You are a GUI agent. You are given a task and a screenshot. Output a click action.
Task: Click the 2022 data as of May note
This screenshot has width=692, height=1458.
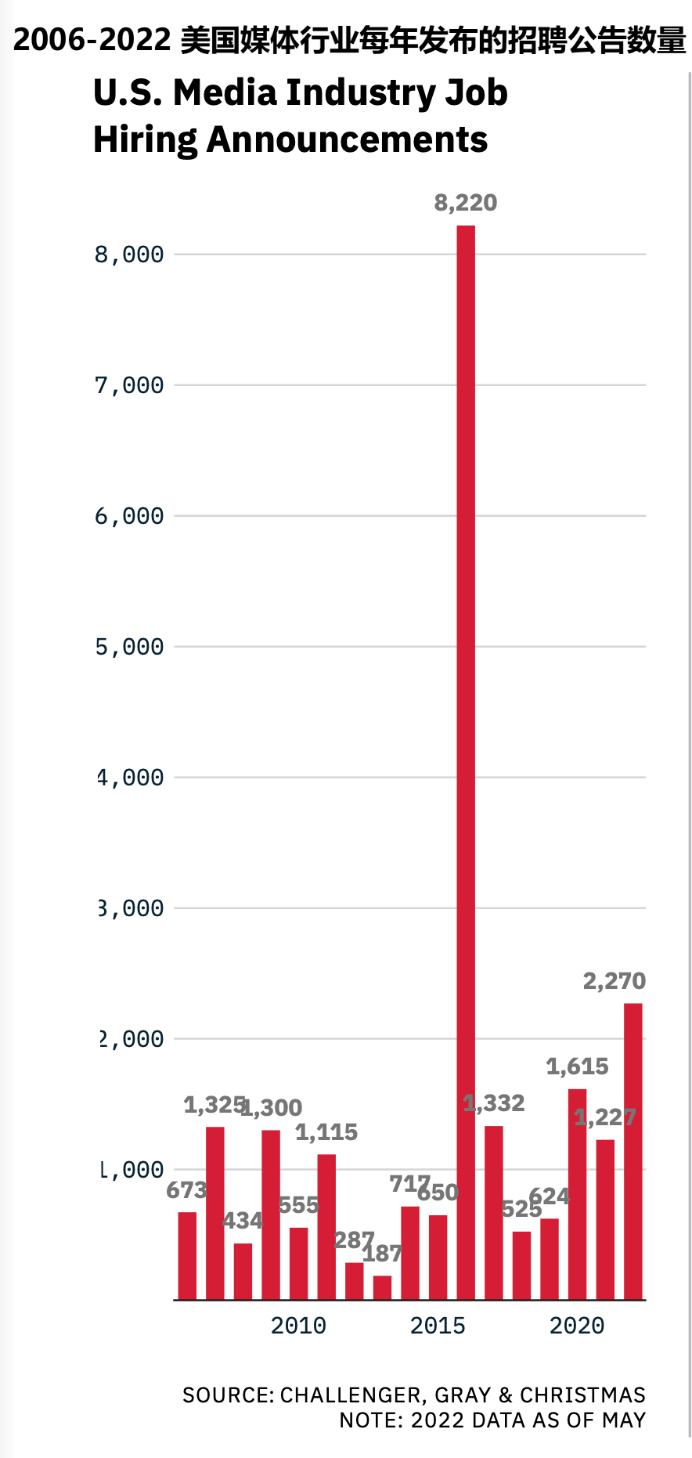492,1420
